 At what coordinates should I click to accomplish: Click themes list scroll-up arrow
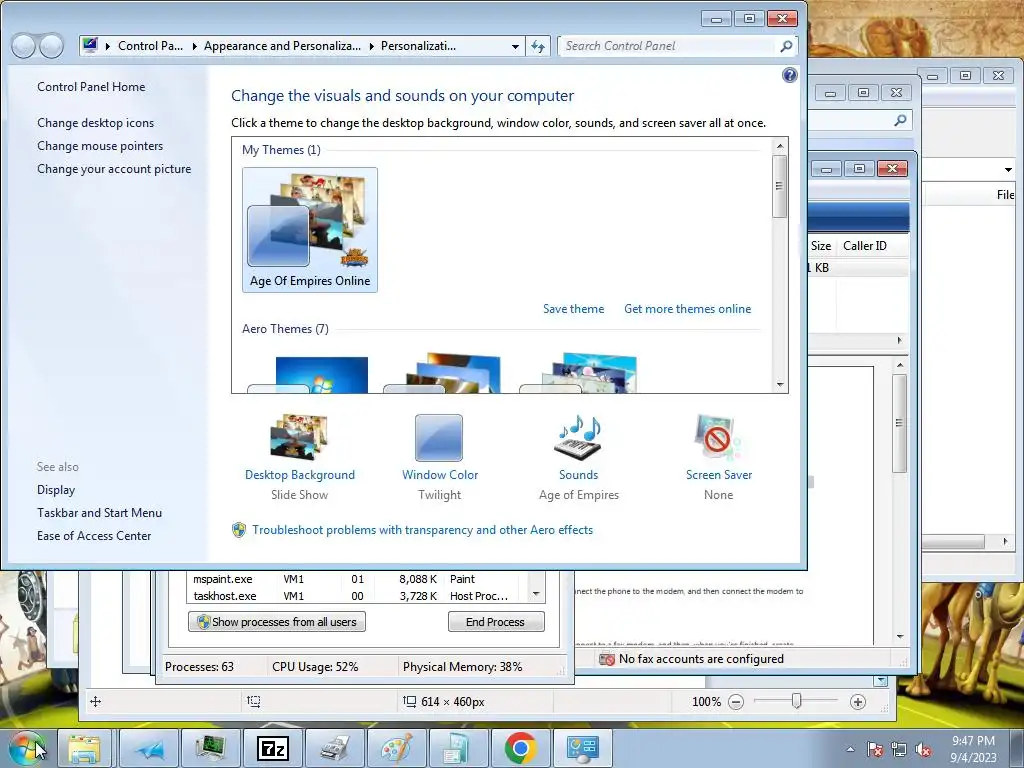pyautogui.click(x=780, y=146)
